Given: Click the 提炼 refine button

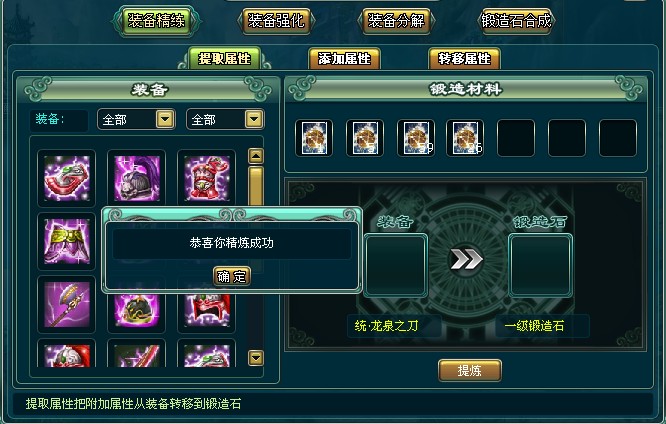Looking at the screenshot, I should coord(470,370).
